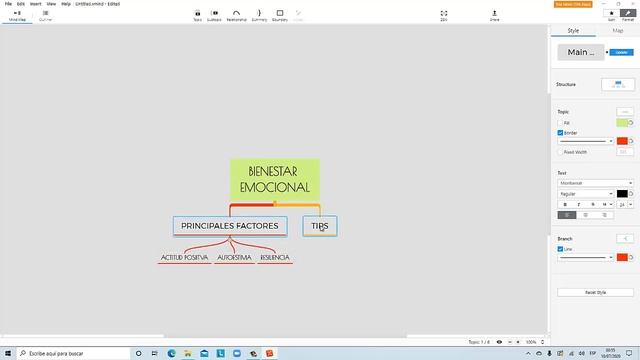640x360 pixels.
Task: Pick the red border color swatch
Action: pyautogui.click(x=622, y=141)
